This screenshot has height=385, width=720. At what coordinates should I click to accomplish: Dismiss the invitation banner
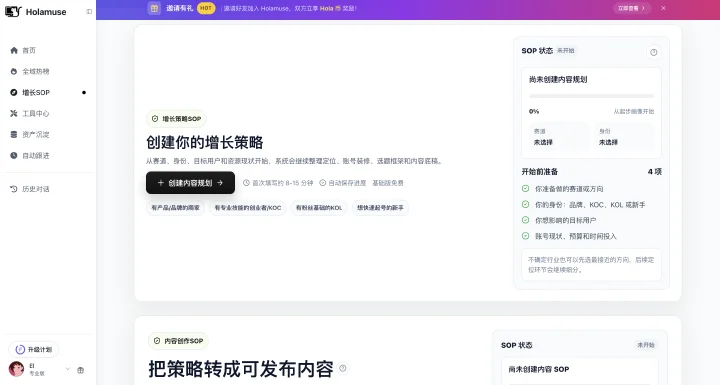coord(664,8)
